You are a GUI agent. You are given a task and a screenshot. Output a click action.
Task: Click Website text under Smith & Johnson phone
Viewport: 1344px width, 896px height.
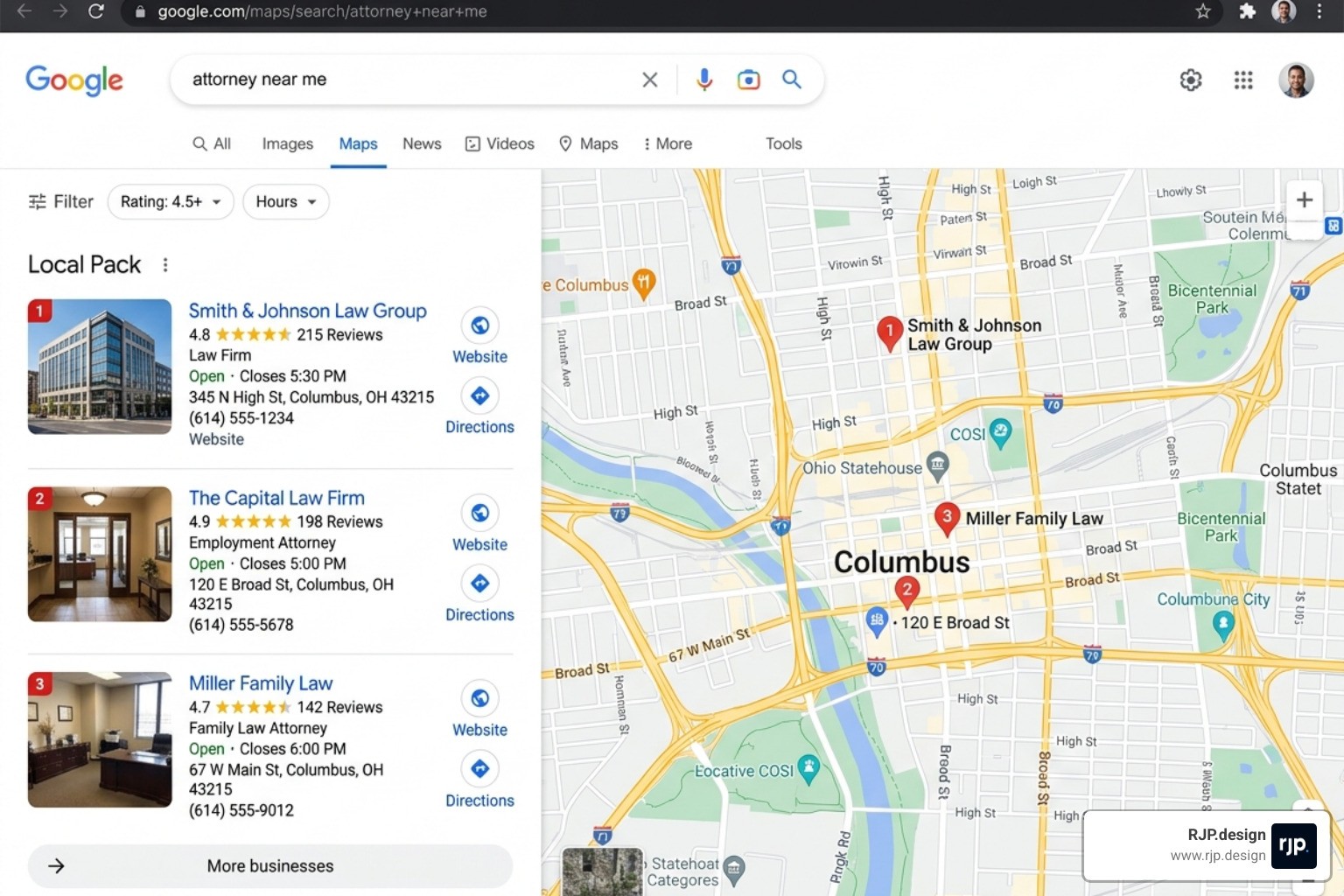click(x=216, y=439)
